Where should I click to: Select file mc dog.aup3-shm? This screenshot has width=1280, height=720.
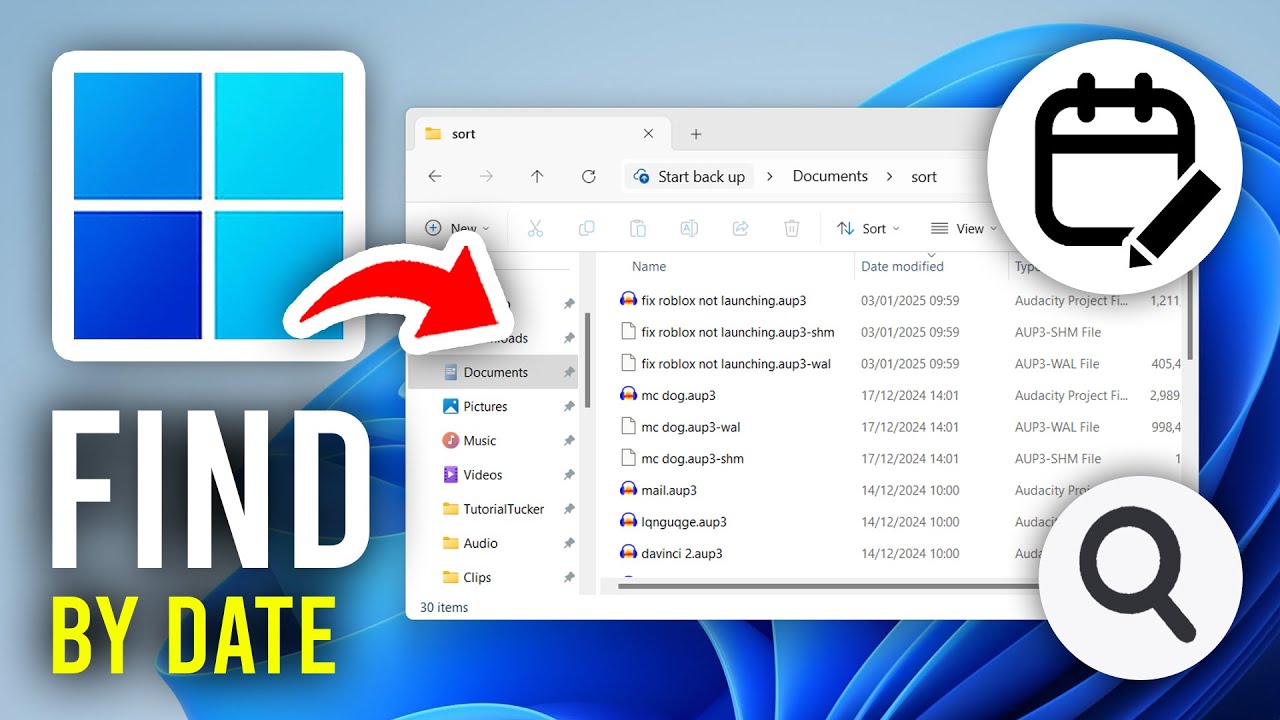coord(692,459)
